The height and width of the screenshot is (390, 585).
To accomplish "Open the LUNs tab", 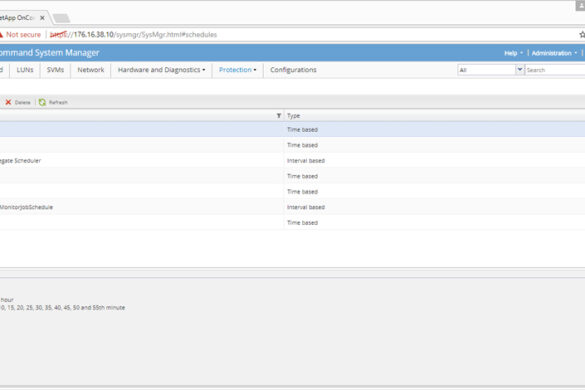I will click(25, 70).
